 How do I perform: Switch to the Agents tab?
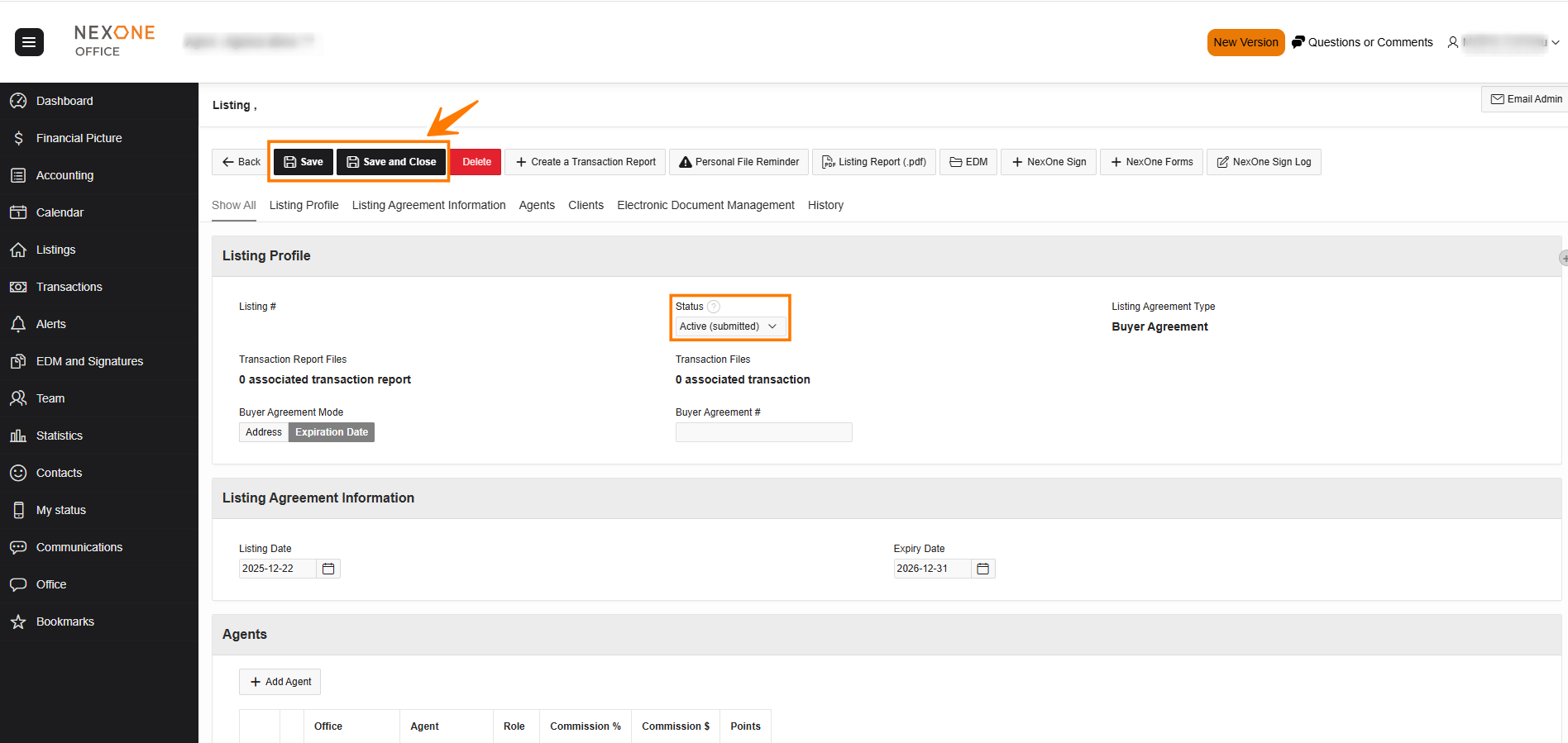537,205
